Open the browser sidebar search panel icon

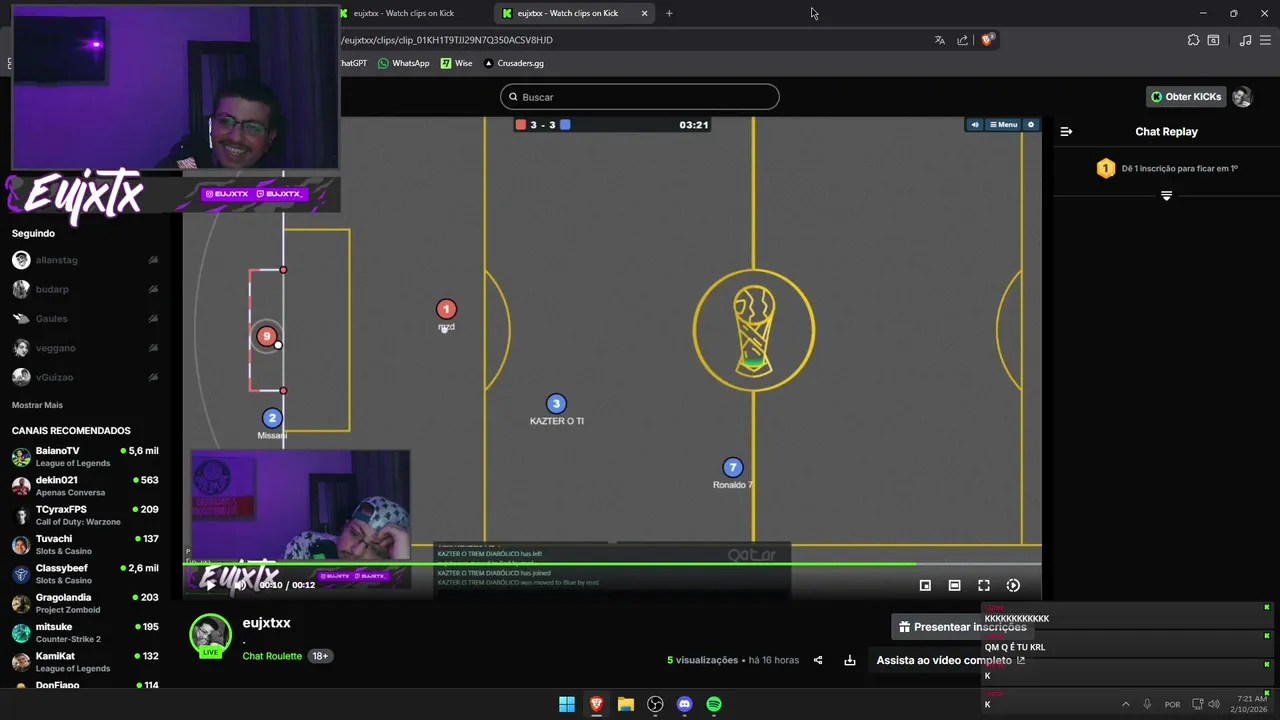pos(1213,40)
